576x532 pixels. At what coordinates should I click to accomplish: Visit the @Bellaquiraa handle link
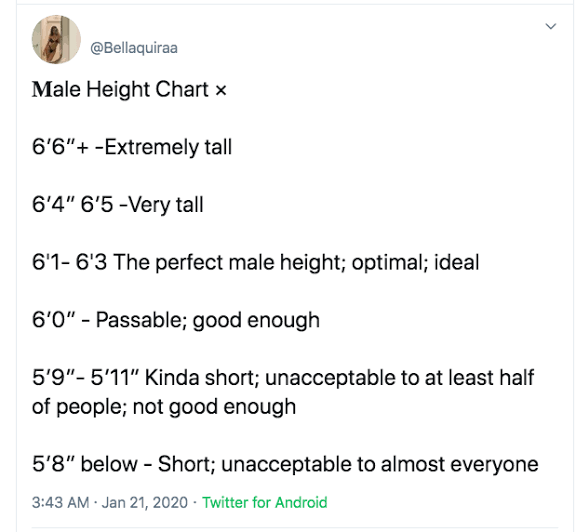(x=134, y=48)
